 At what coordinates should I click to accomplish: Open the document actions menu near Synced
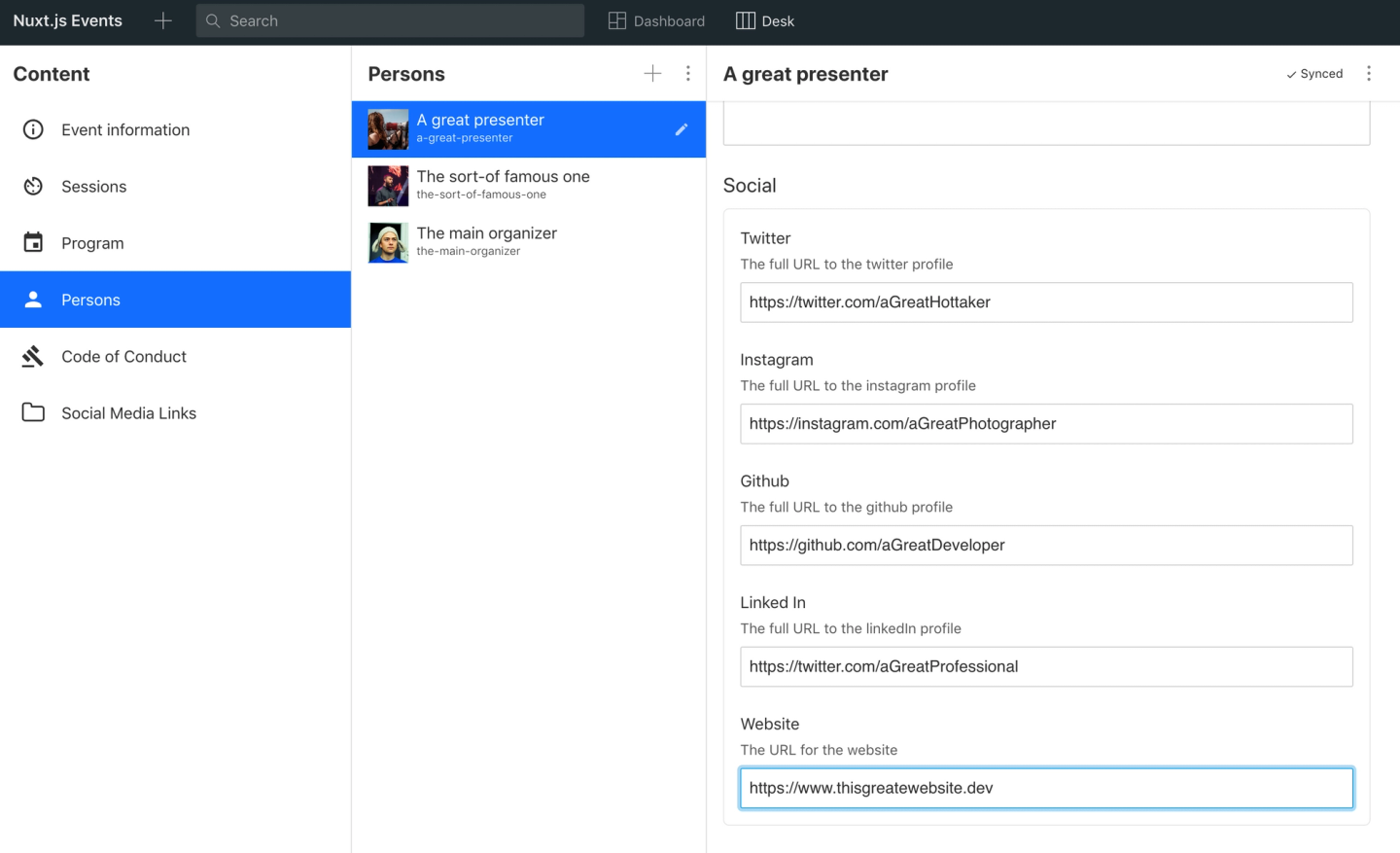[1369, 73]
